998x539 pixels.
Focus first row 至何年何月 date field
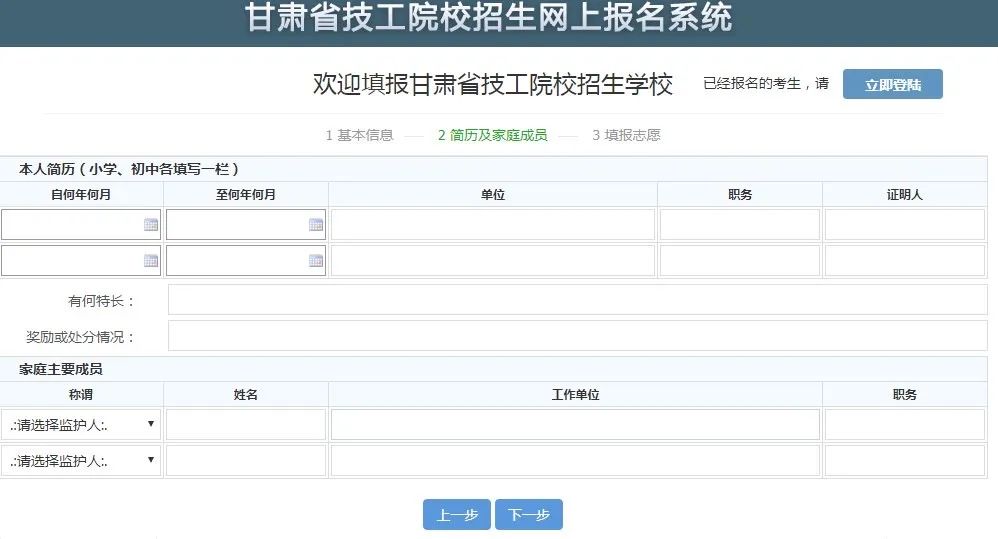[x=246, y=225]
